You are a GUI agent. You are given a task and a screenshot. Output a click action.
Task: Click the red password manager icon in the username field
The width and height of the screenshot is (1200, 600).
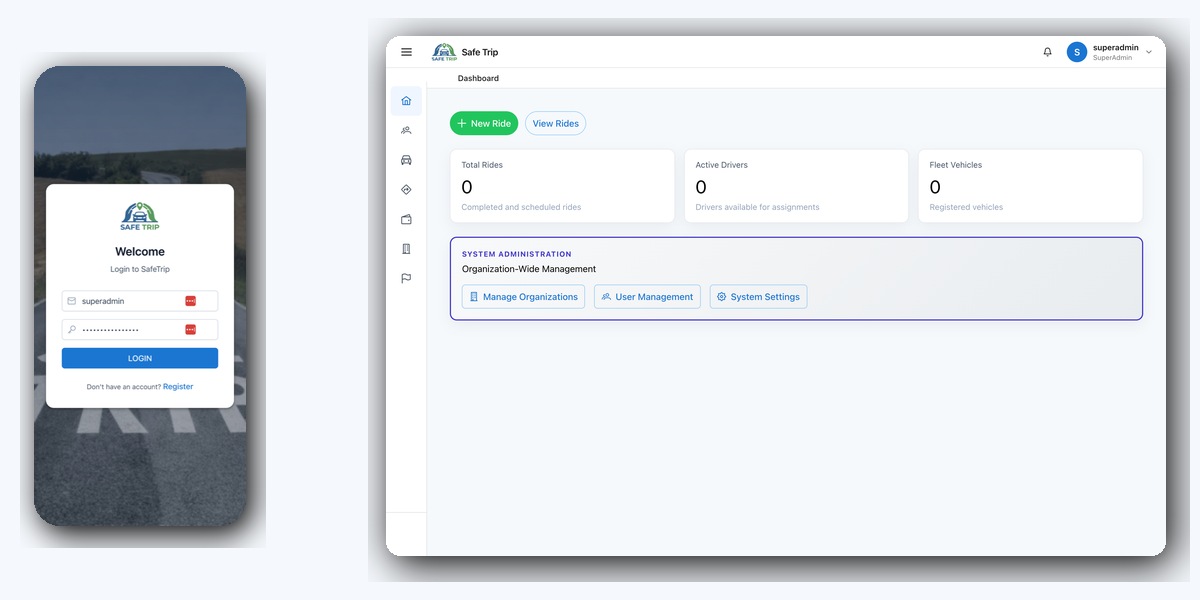(190, 301)
